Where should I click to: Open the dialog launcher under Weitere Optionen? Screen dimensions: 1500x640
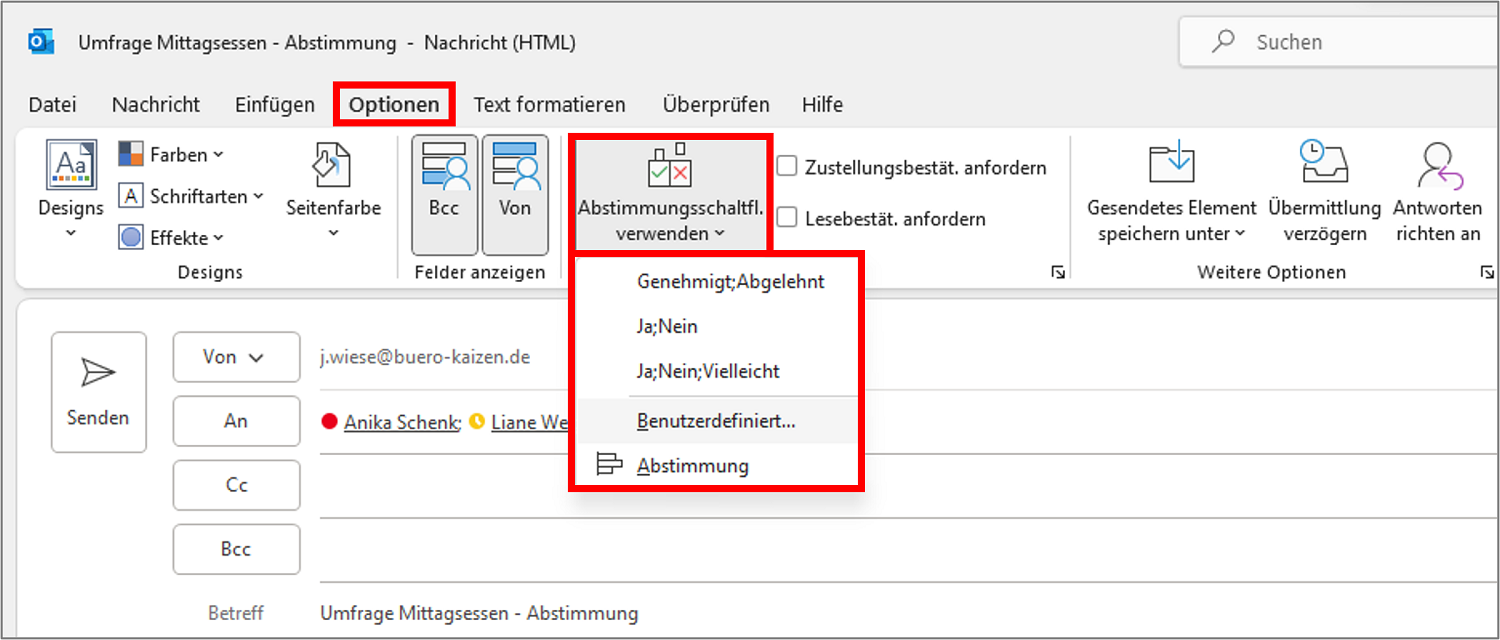pos(1489,271)
